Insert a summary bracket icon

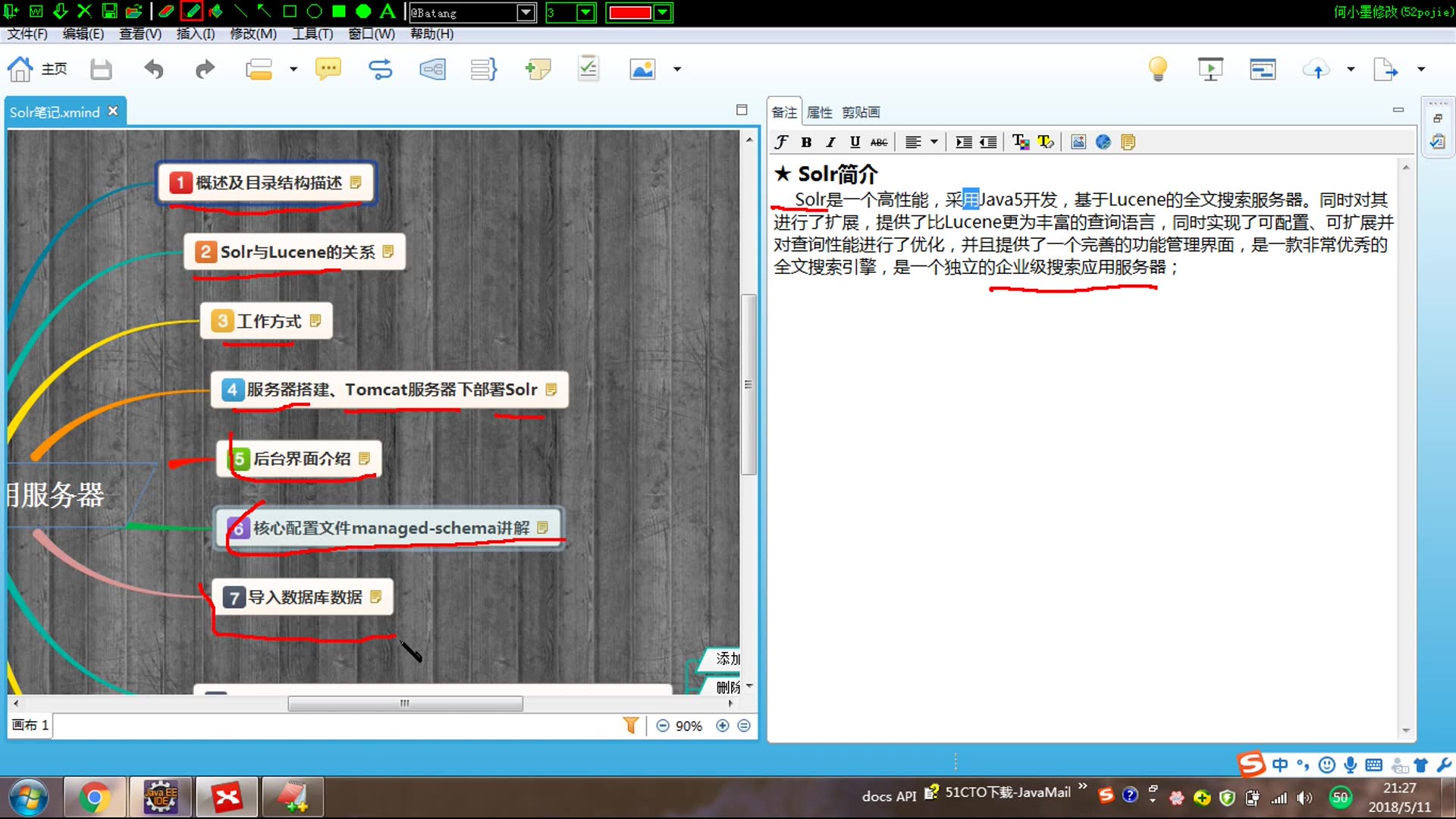484,70
